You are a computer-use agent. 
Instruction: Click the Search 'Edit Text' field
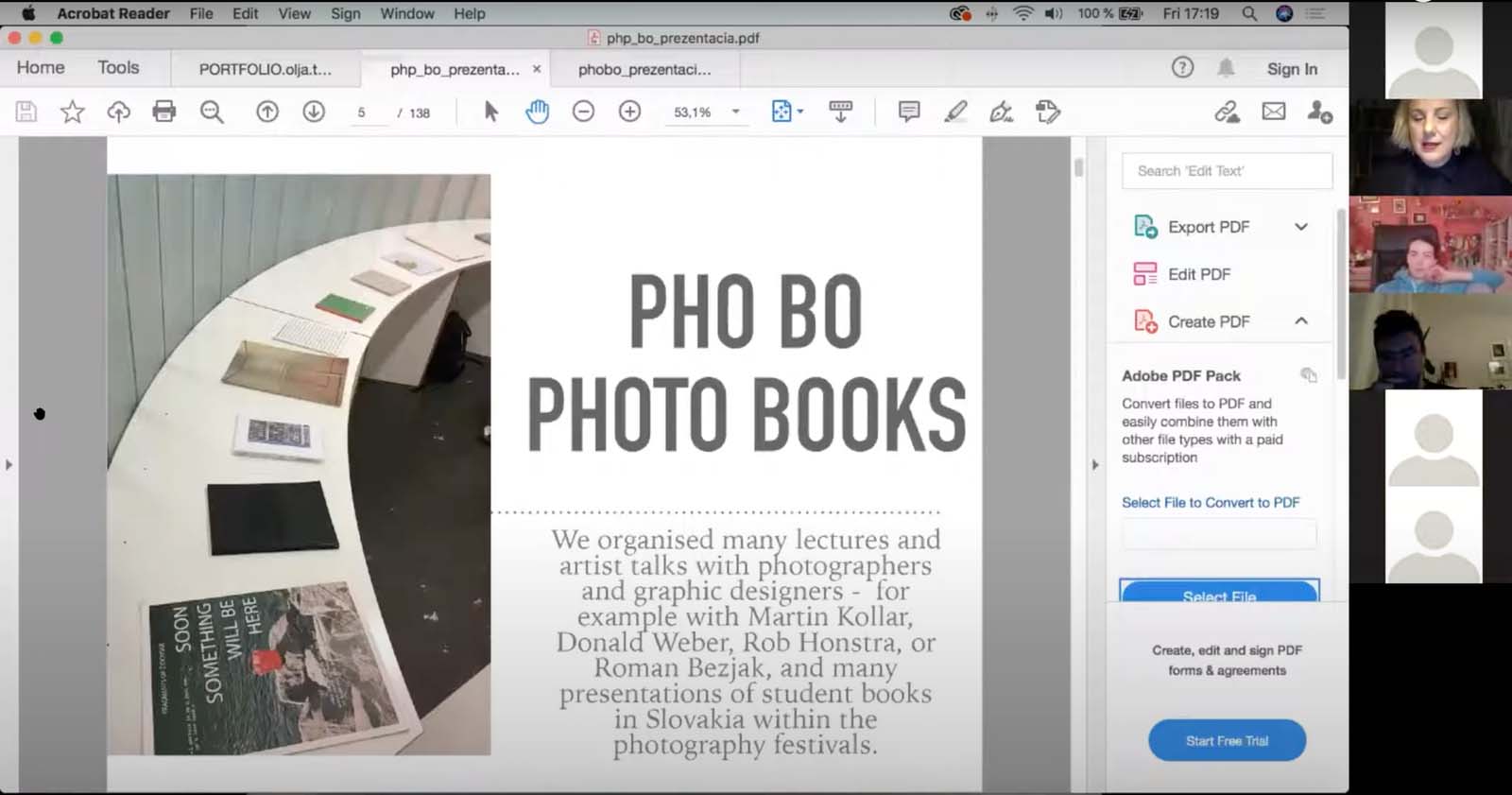click(1227, 171)
